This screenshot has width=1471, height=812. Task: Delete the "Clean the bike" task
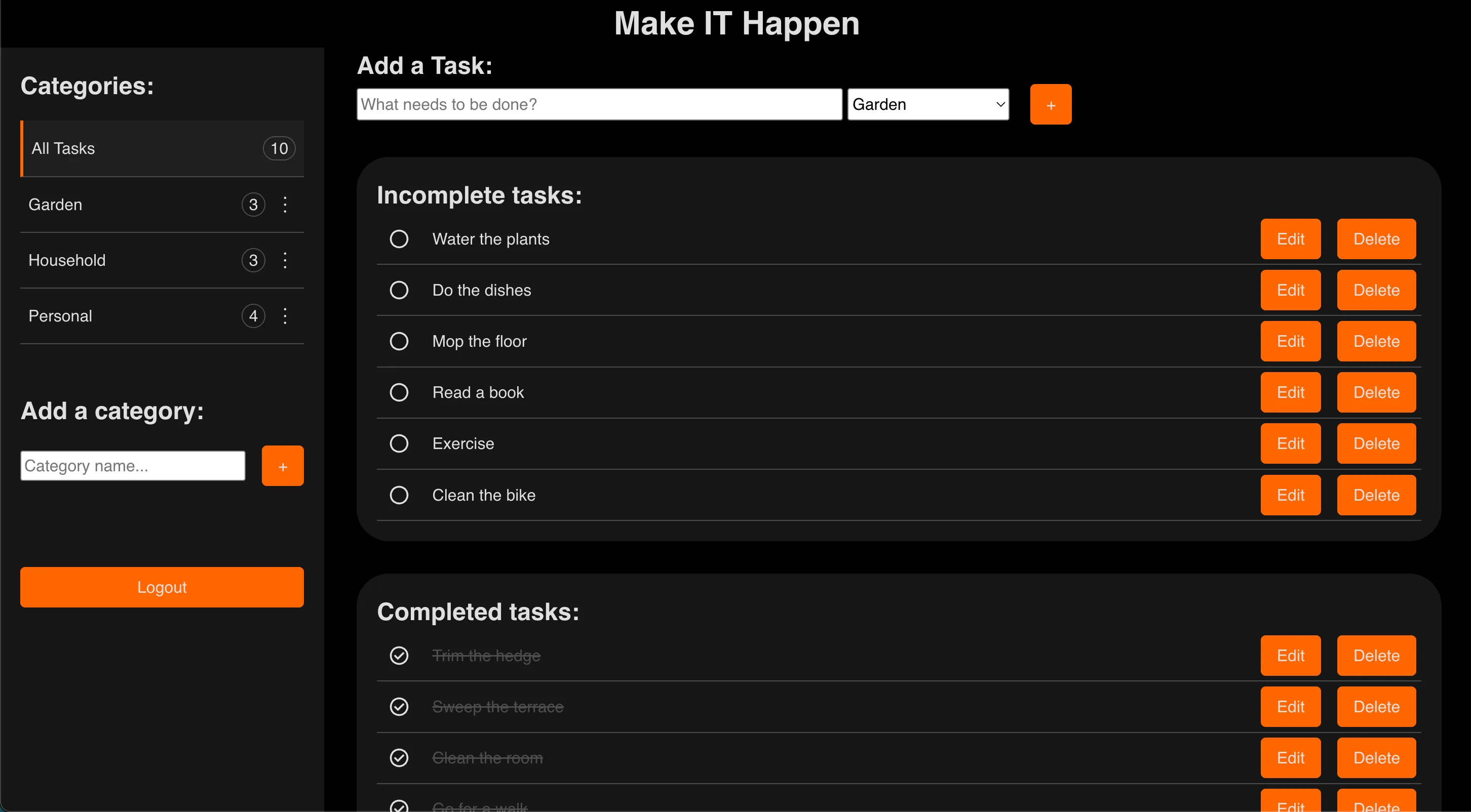(1376, 495)
